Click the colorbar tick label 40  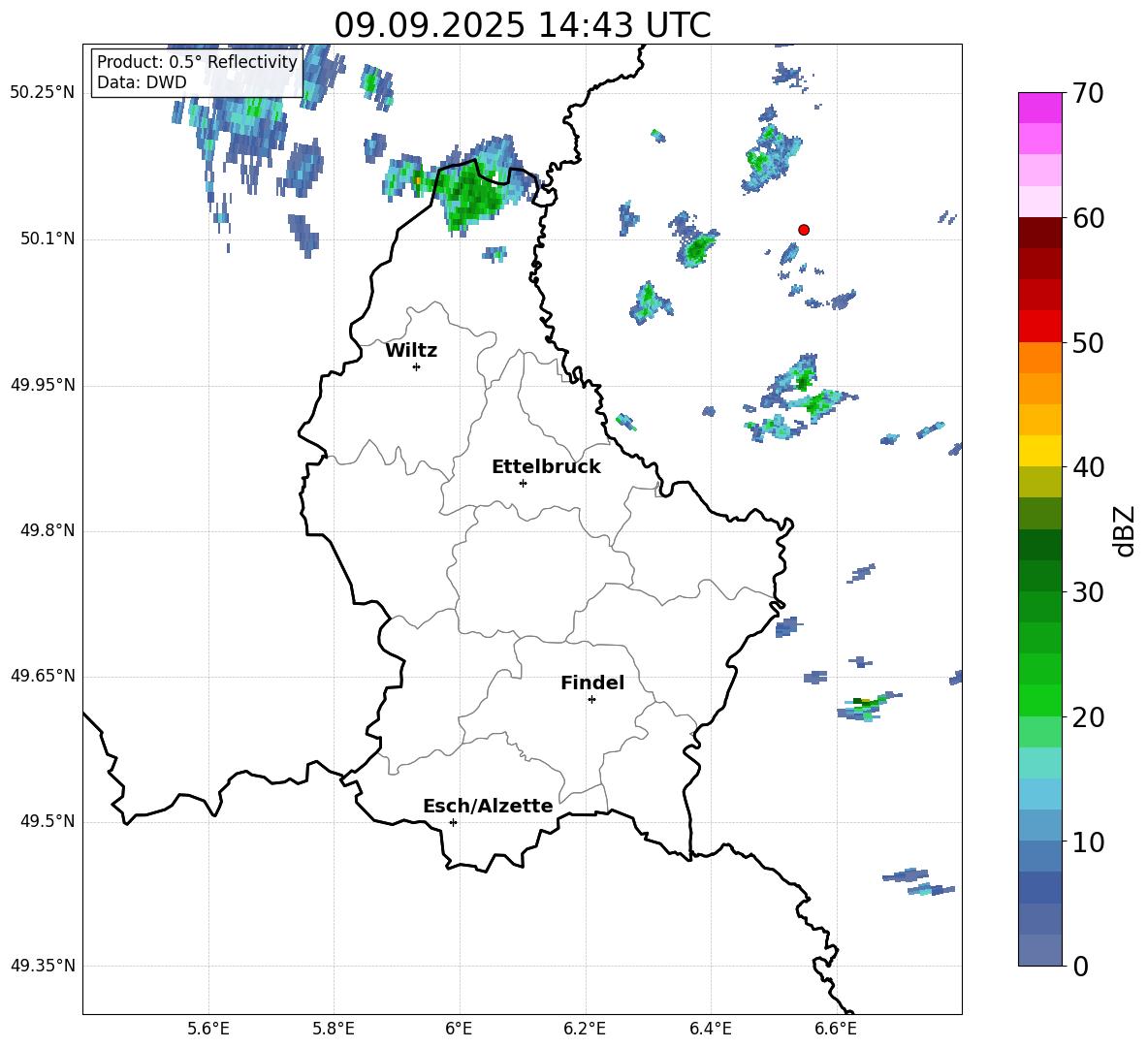coord(1089,467)
